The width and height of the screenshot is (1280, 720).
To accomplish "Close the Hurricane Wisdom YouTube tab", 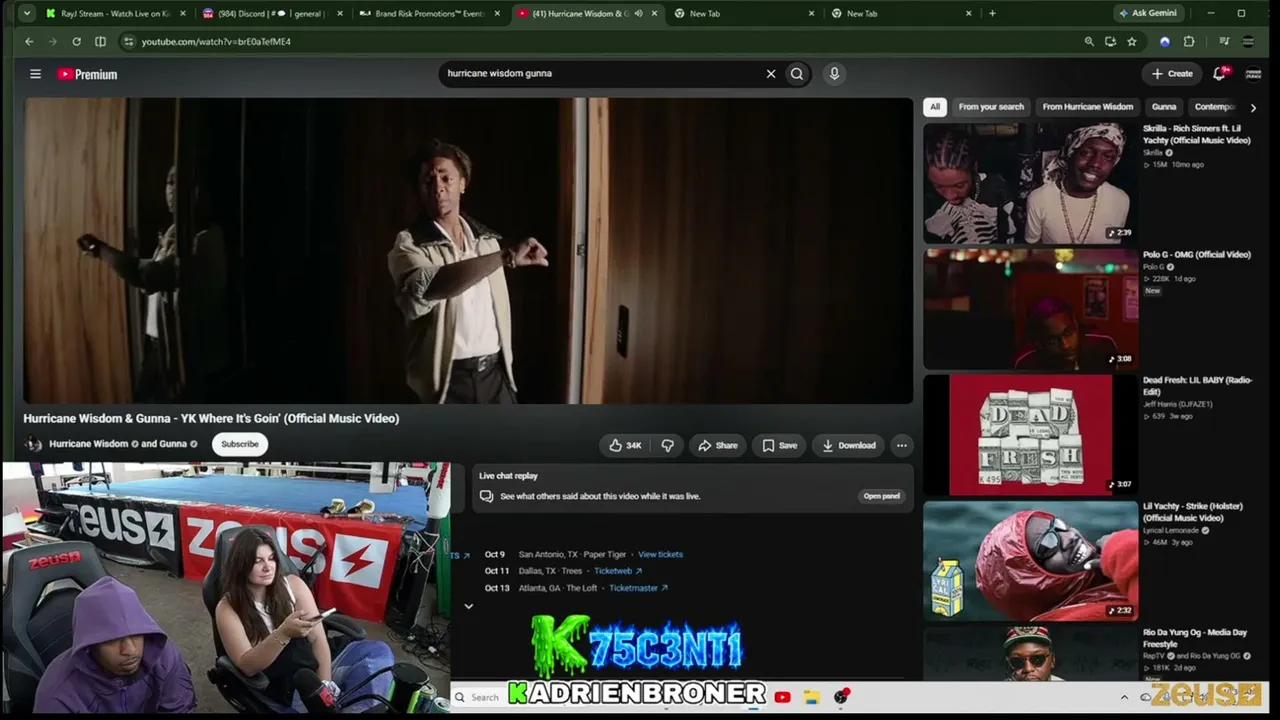I will 655,14.
